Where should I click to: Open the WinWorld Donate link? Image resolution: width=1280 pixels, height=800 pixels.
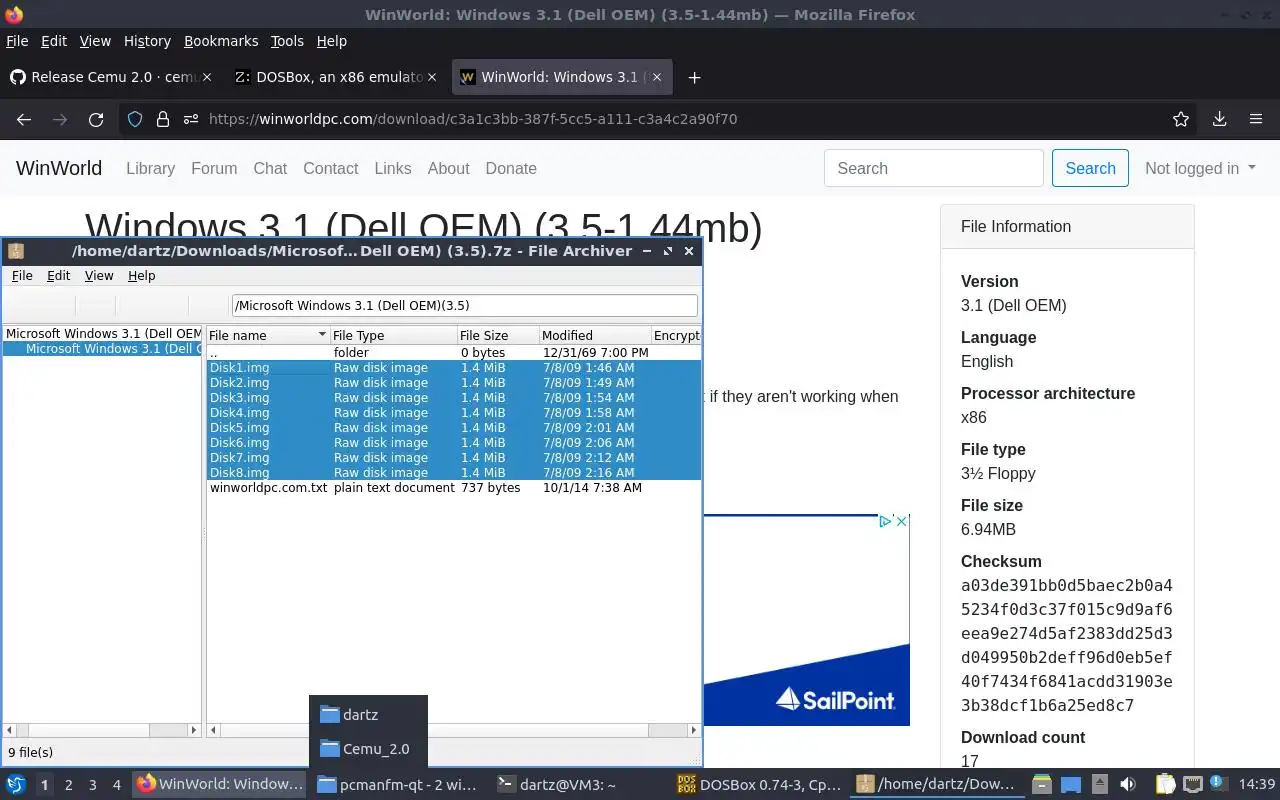511,168
